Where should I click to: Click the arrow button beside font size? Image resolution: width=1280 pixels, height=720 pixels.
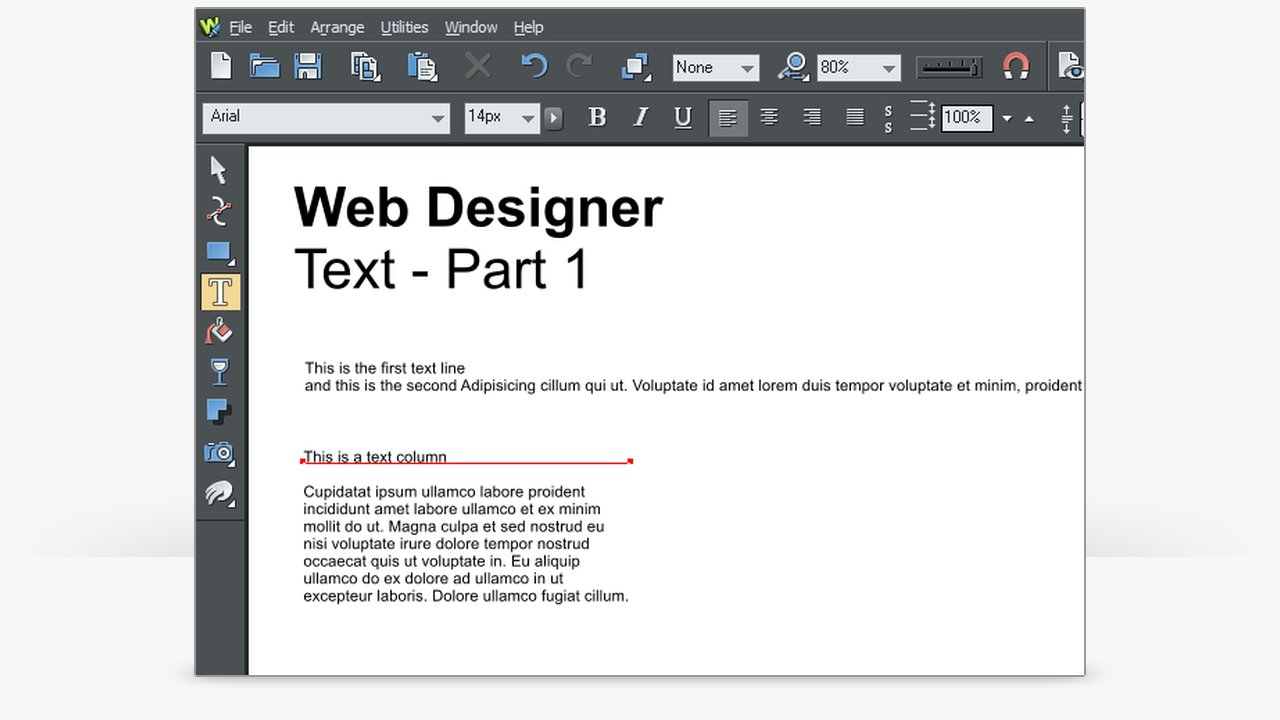point(553,118)
